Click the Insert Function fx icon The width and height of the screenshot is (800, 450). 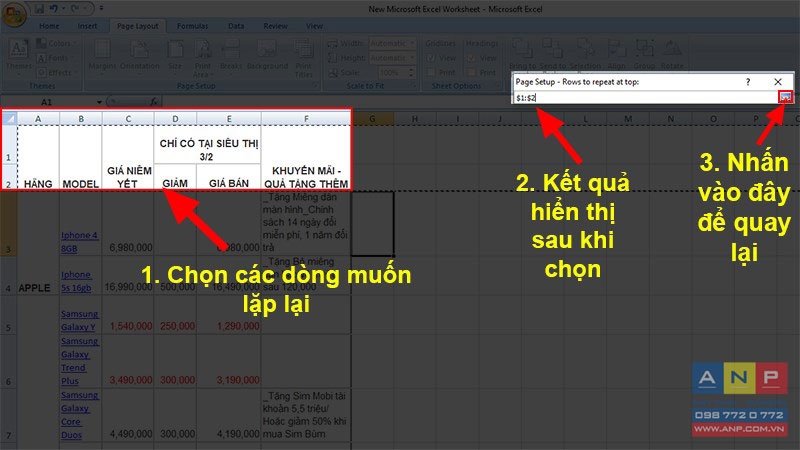pos(154,102)
